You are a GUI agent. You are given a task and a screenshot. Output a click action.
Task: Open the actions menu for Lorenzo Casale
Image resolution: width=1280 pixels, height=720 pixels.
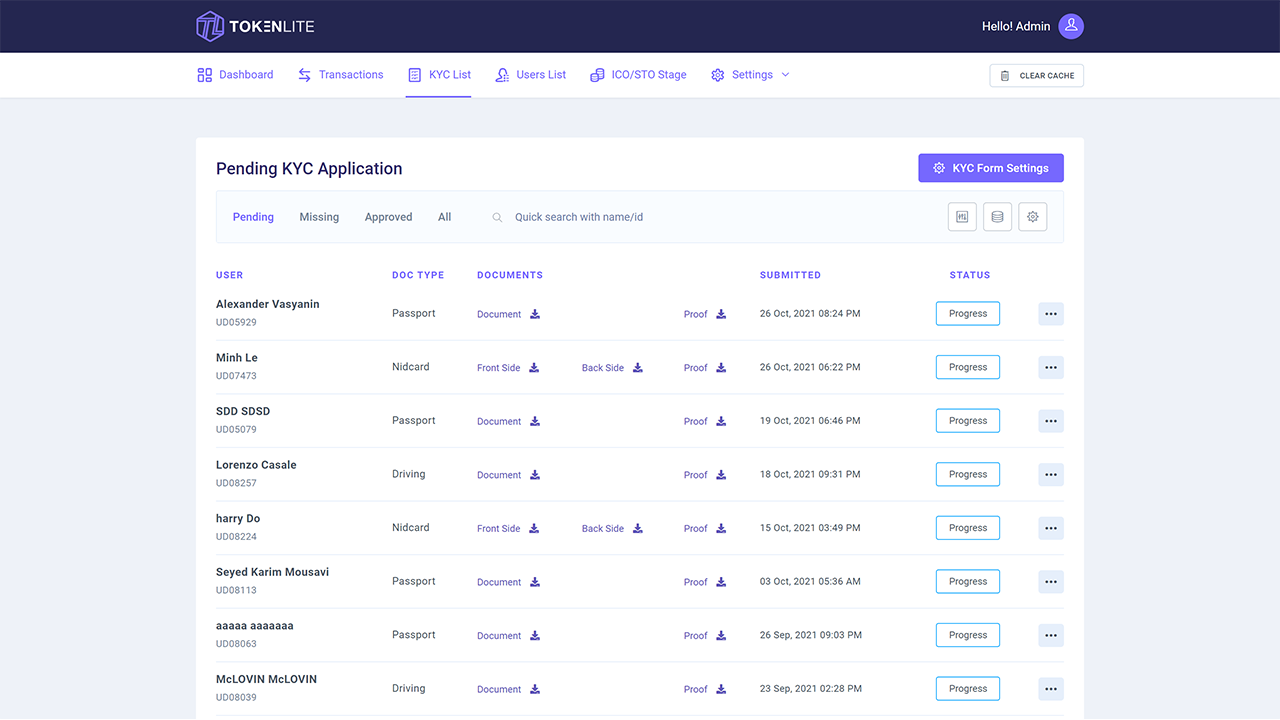[1050, 474]
